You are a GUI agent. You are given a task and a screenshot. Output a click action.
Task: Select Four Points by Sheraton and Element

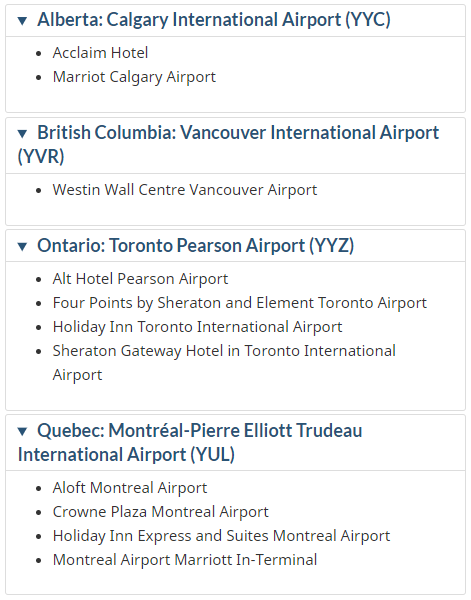(x=240, y=303)
